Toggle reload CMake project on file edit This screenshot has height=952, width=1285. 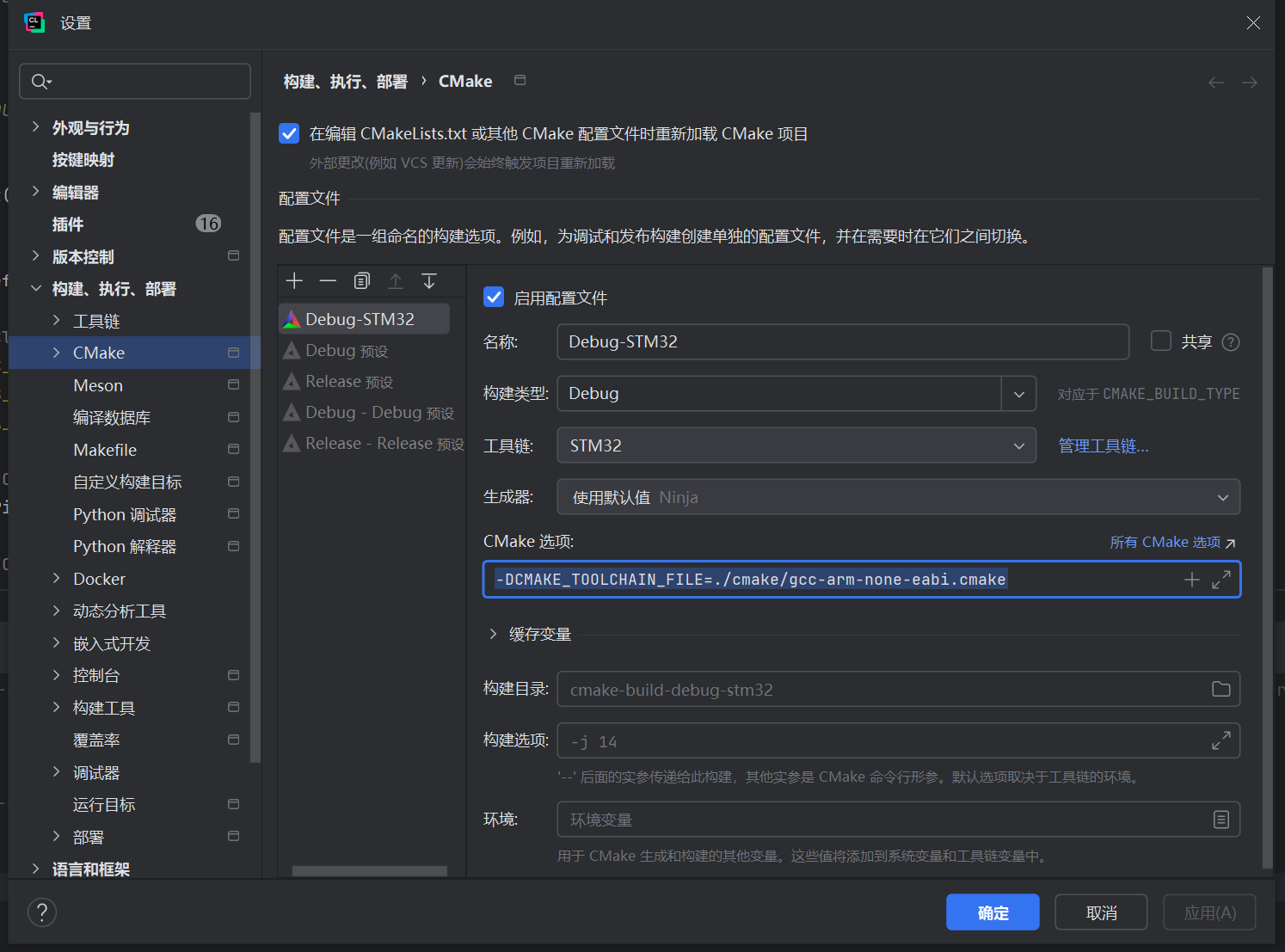[x=289, y=133]
